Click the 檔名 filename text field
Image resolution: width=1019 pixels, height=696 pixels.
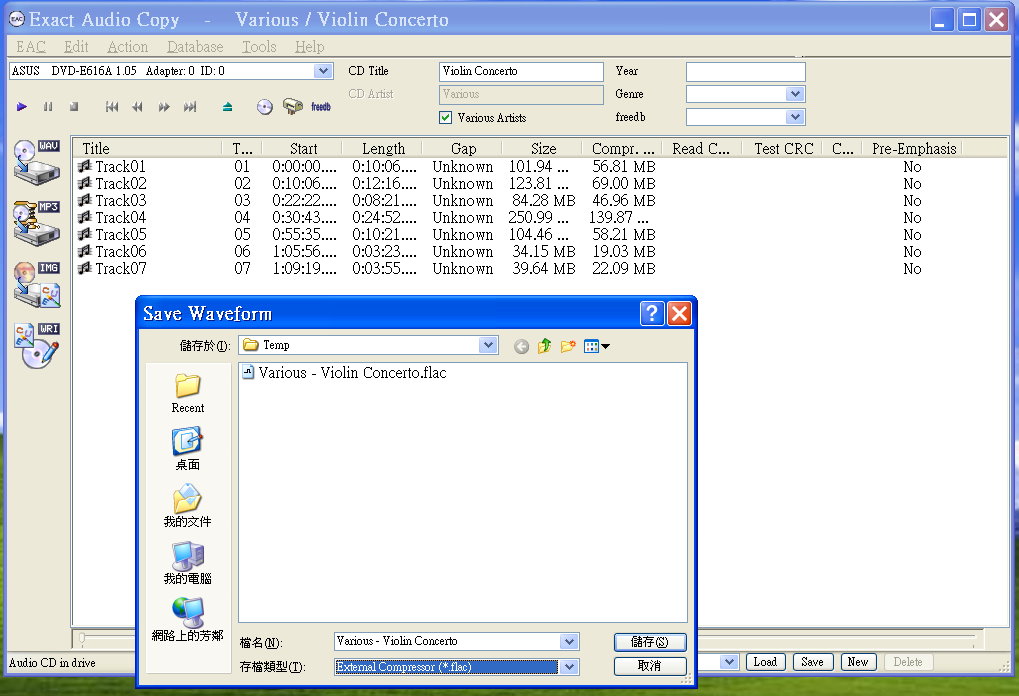pyautogui.click(x=447, y=642)
